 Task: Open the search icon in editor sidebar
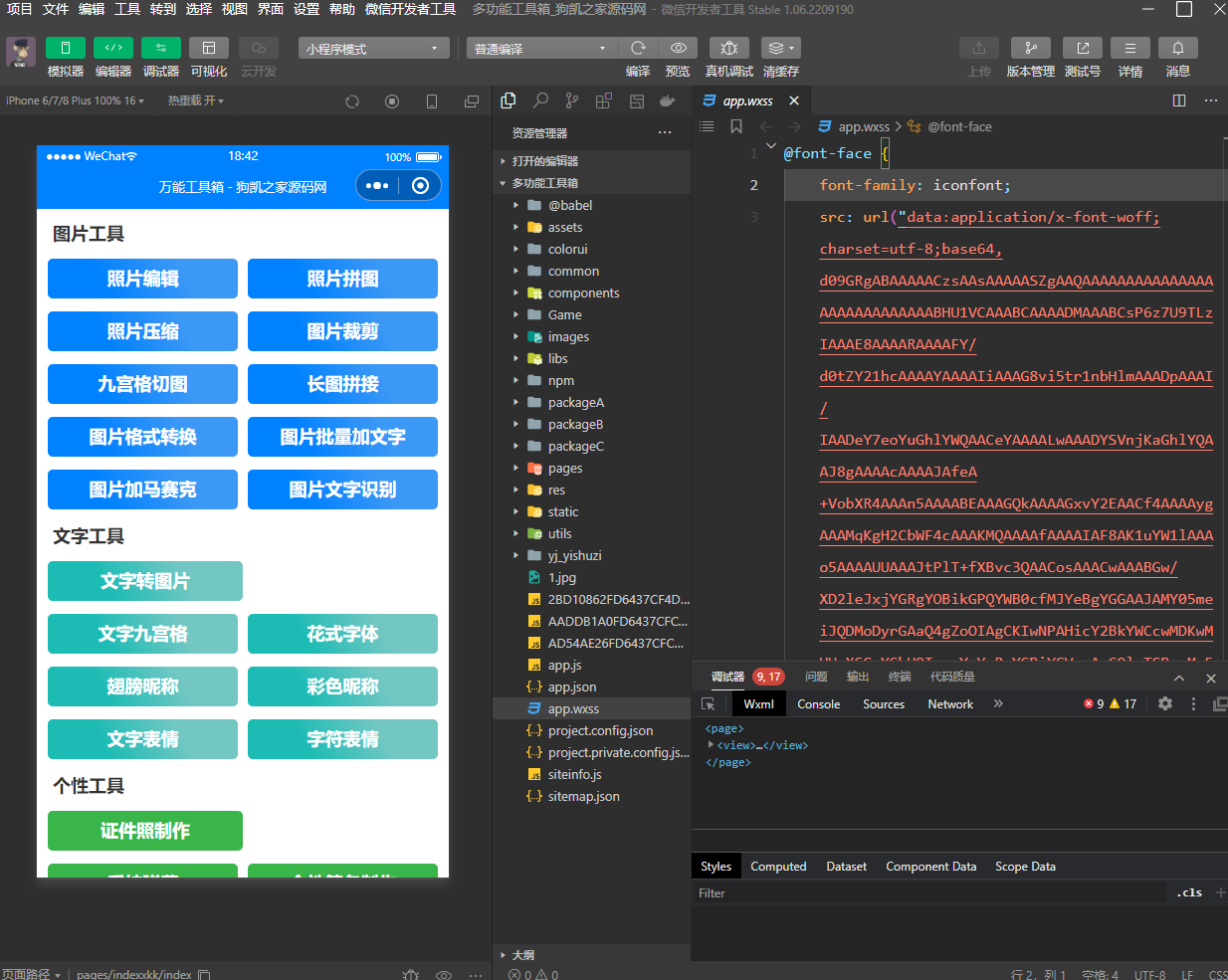click(x=540, y=100)
